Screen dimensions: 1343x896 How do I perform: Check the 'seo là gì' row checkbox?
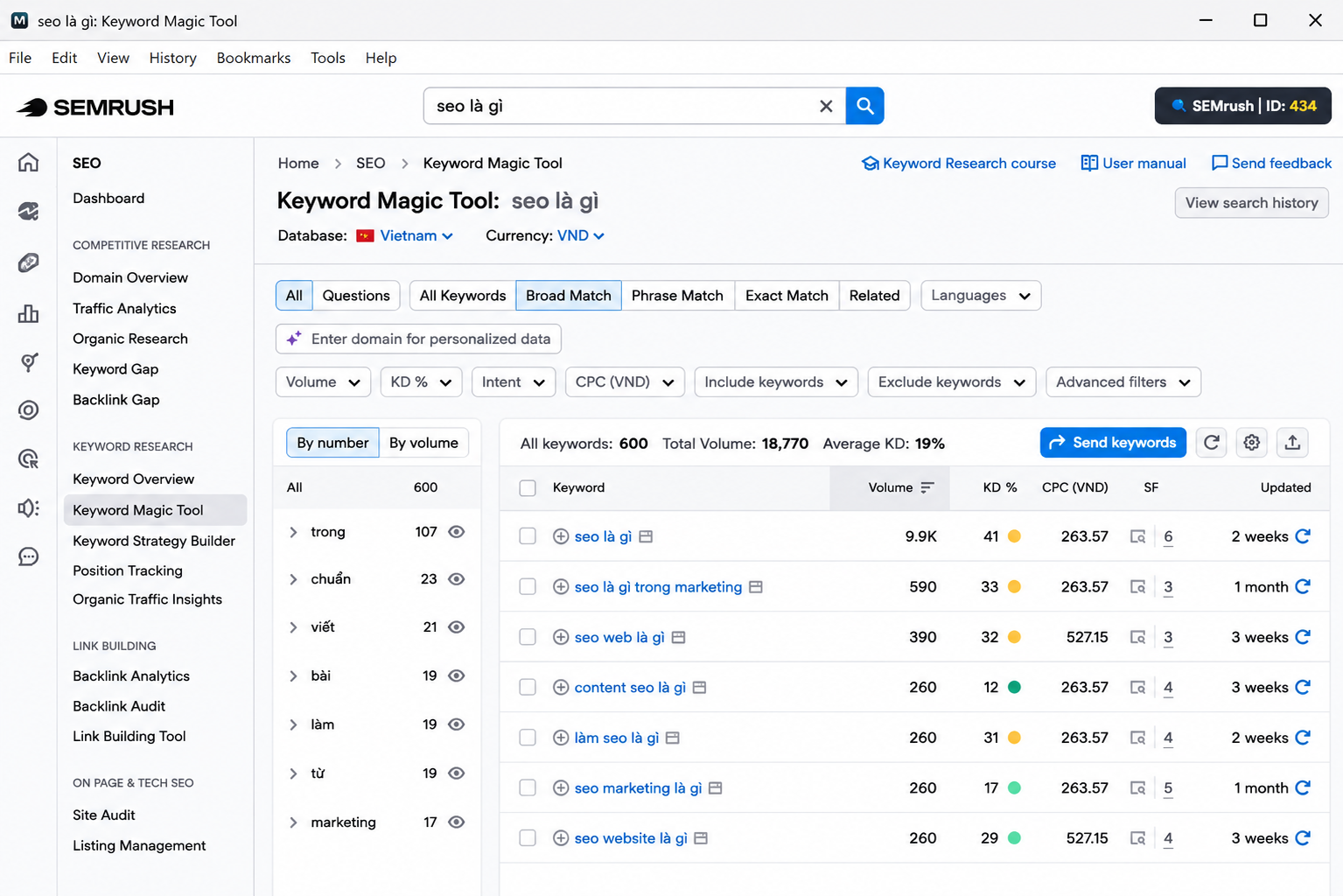tap(528, 536)
